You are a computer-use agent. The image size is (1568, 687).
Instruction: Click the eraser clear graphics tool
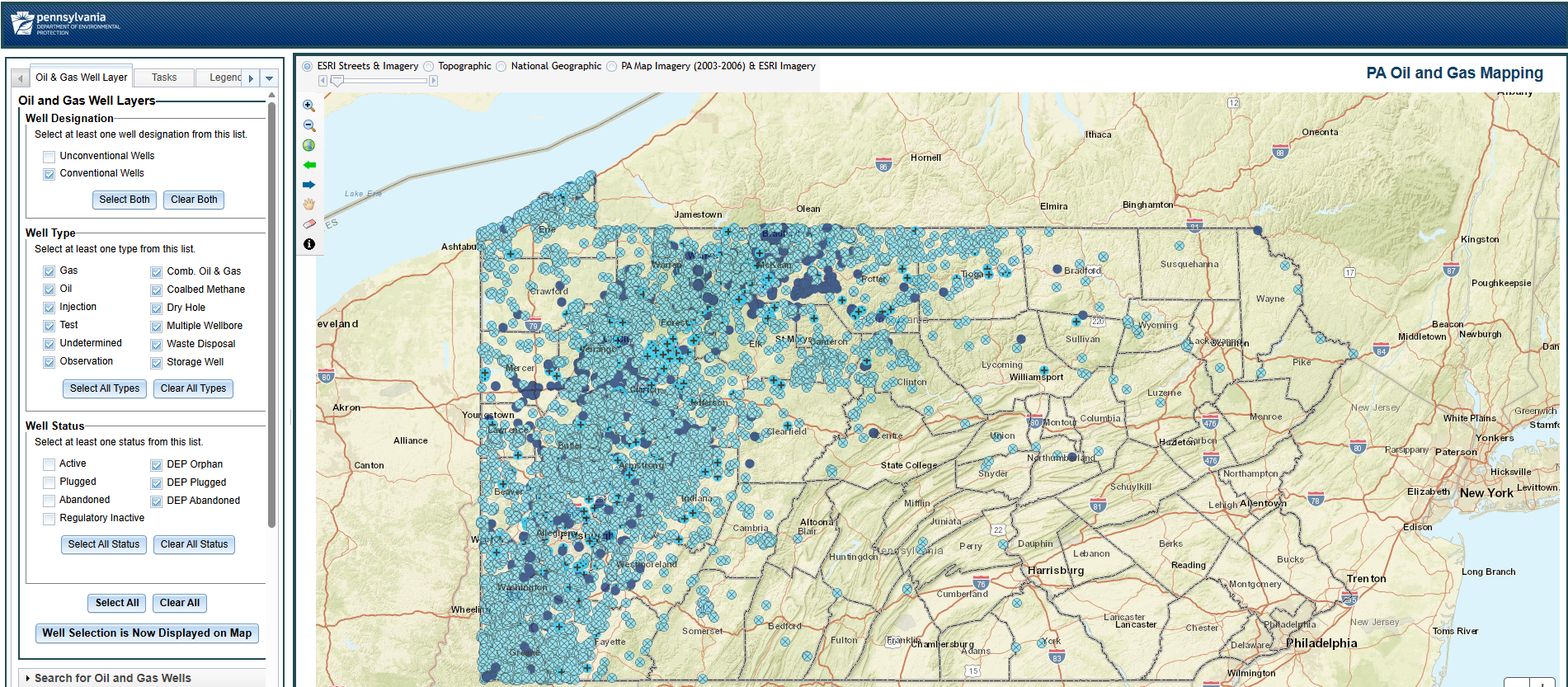(309, 224)
